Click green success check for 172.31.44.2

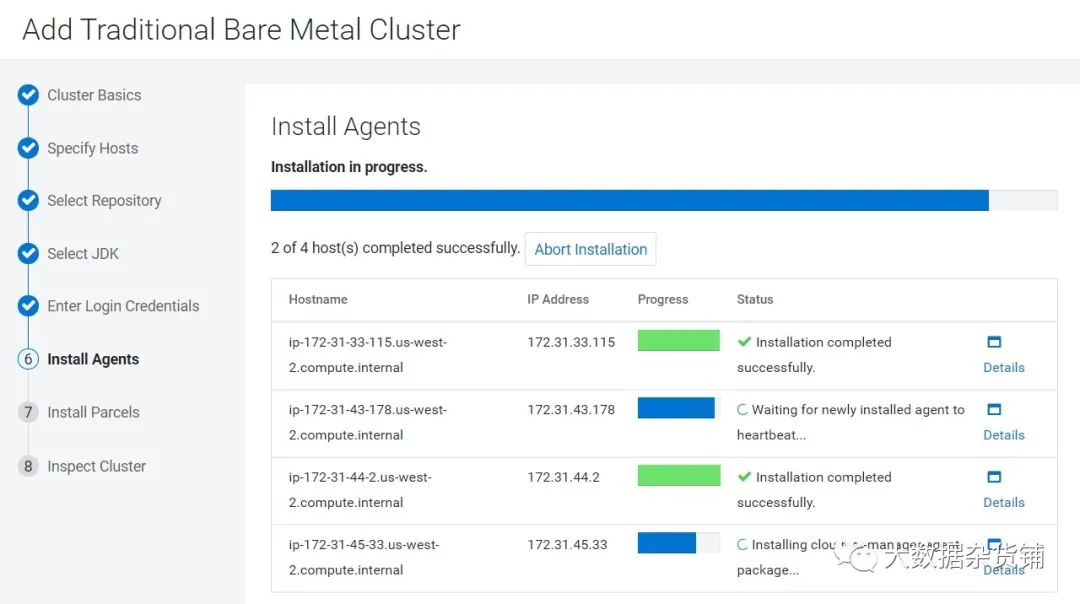[x=744, y=477]
